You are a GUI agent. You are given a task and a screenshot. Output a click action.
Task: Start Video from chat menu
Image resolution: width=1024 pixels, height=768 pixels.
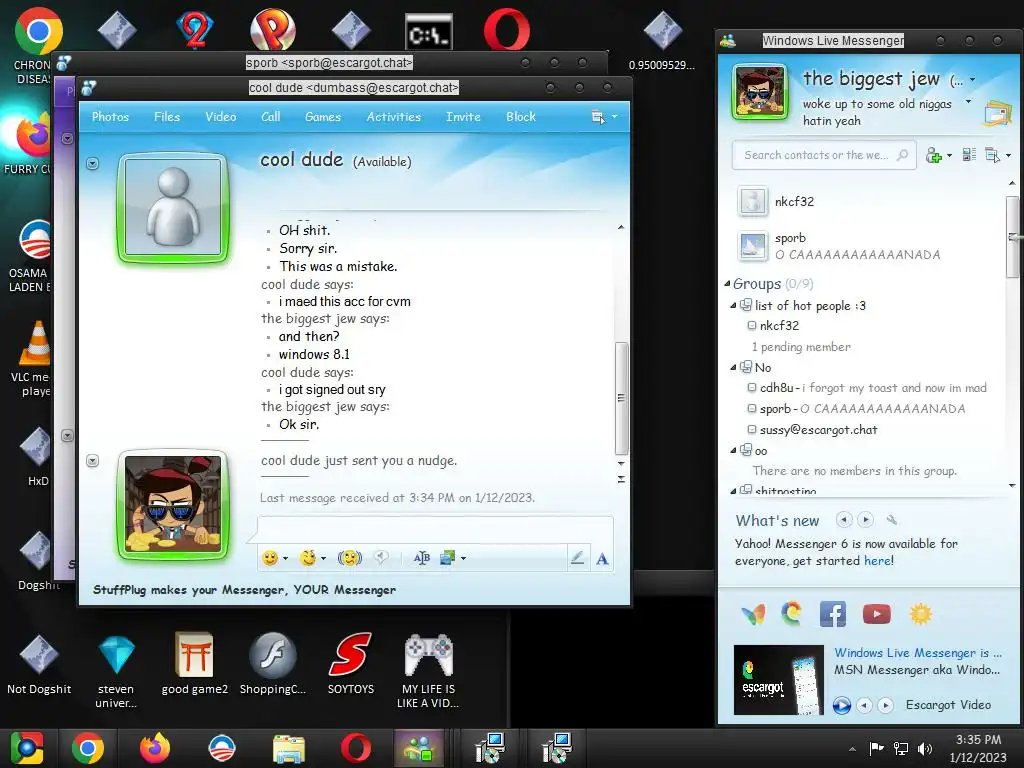point(221,117)
